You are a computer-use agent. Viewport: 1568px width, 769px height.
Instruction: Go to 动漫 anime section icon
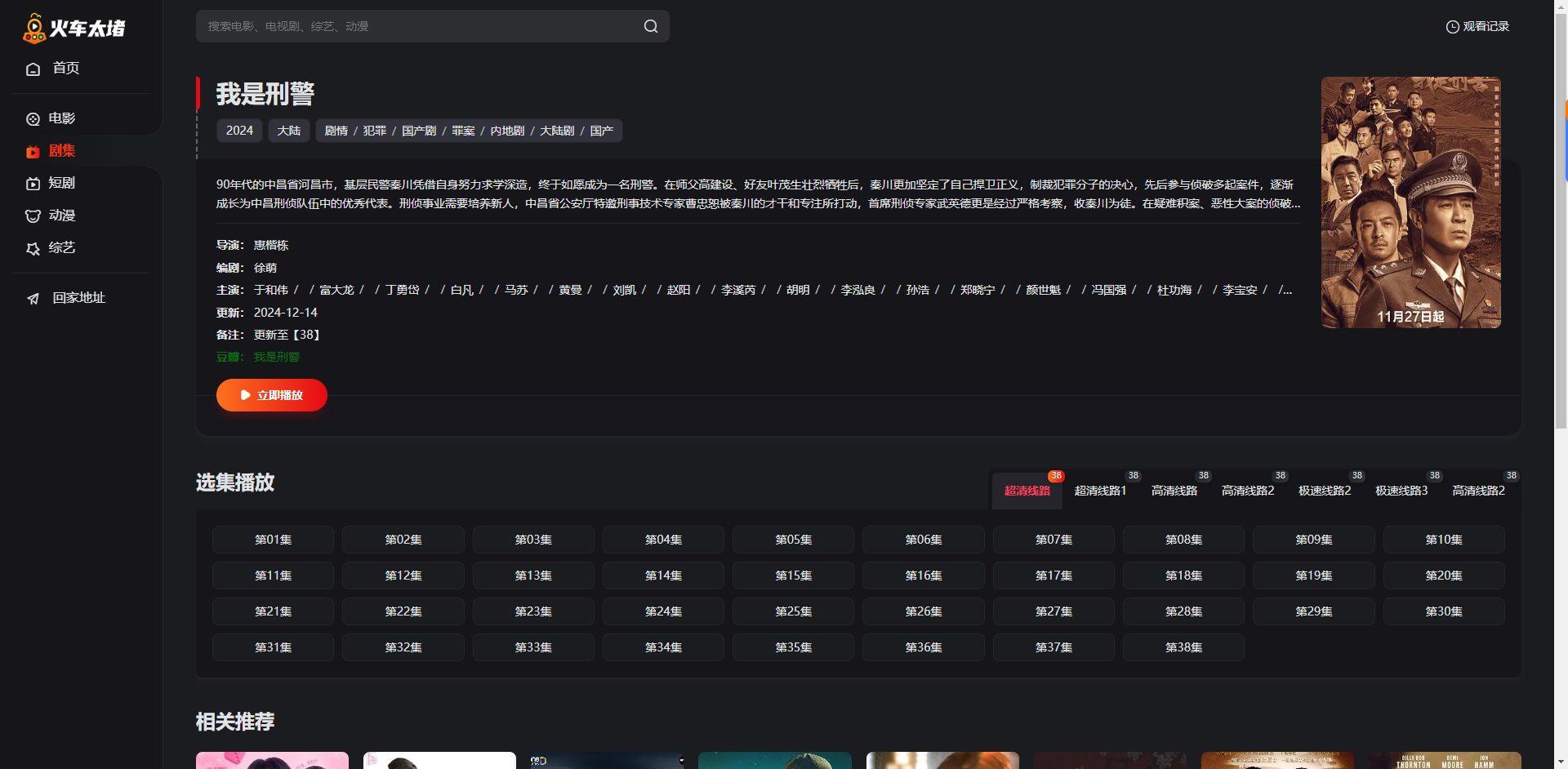pyautogui.click(x=33, y=216)
